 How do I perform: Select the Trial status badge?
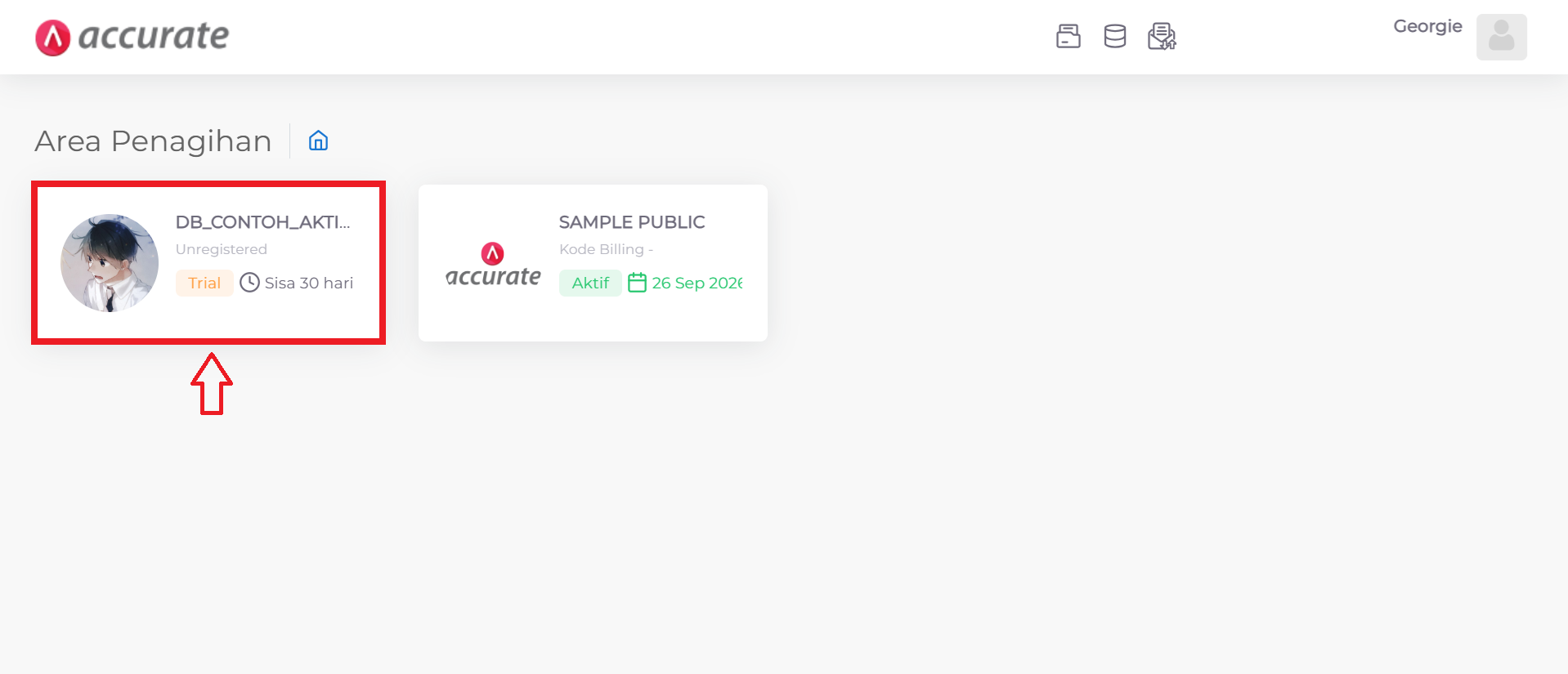(x=204, y=283)
